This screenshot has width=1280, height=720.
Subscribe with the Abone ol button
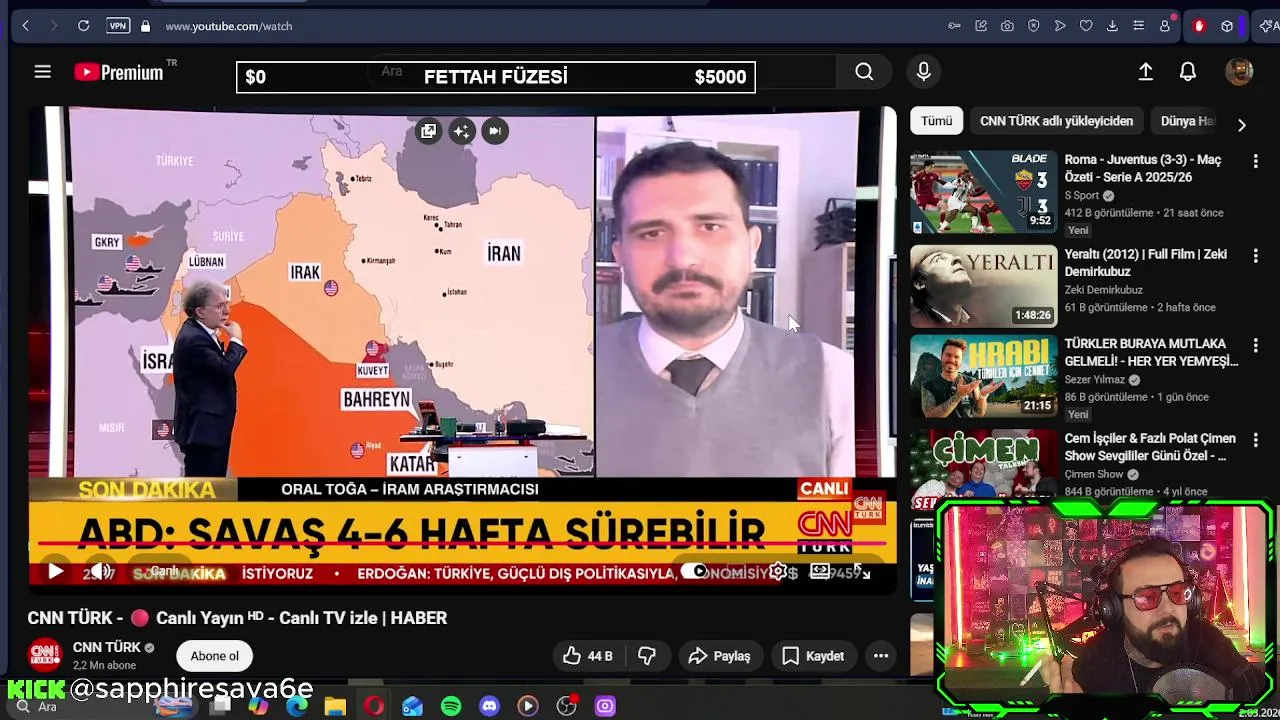[x=215, y=656]
